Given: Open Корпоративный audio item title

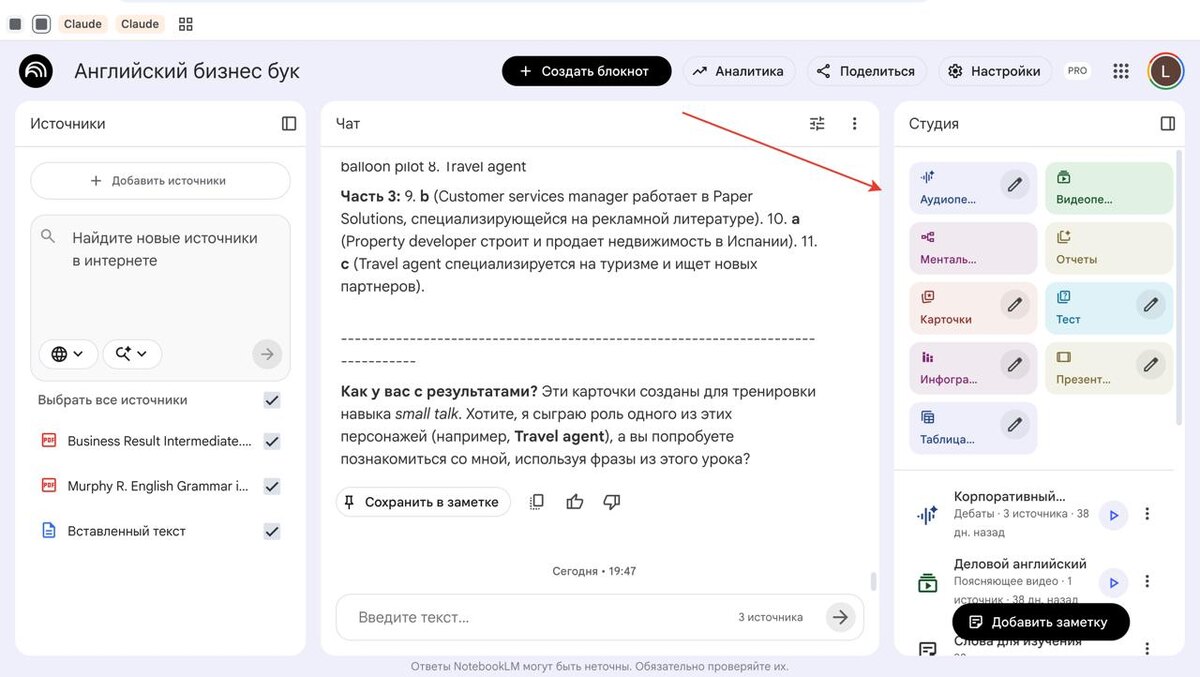Looking at the screenshot, I should [1009, 496].
